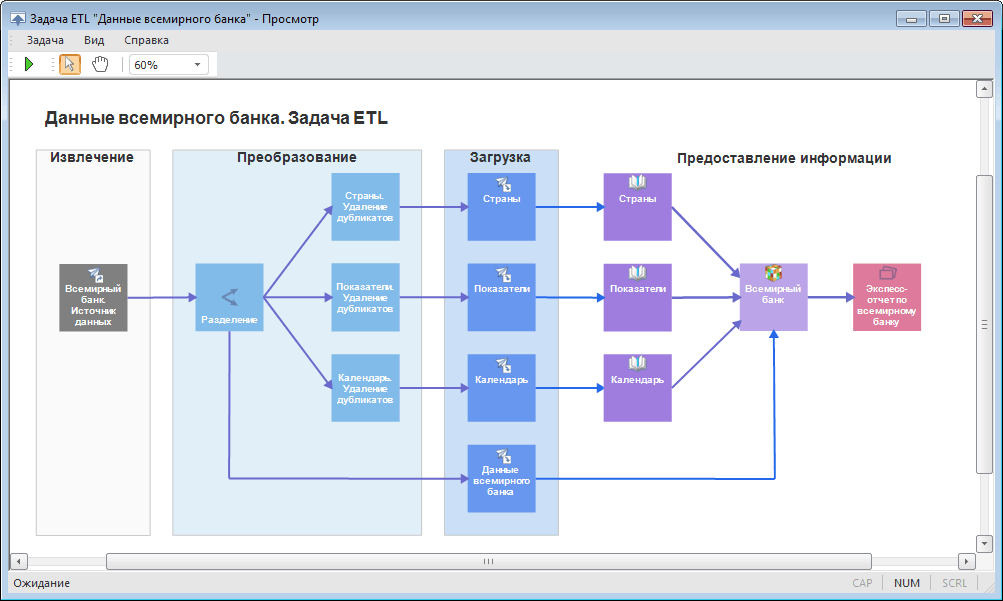Open the Вид menu
Screen dimensions: 1003x601
pos(94,40)
